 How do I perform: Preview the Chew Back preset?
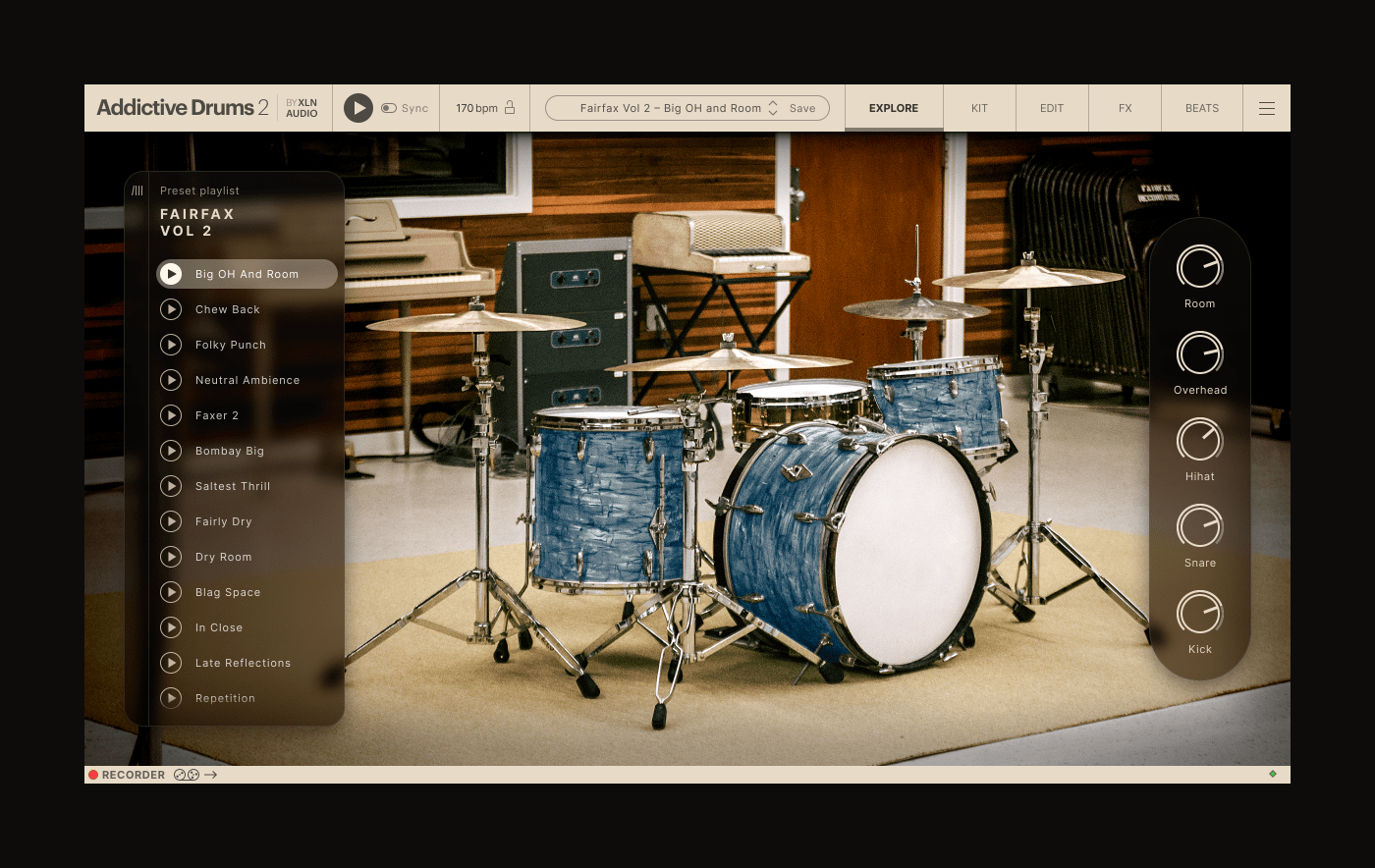(x=171, y=309)
